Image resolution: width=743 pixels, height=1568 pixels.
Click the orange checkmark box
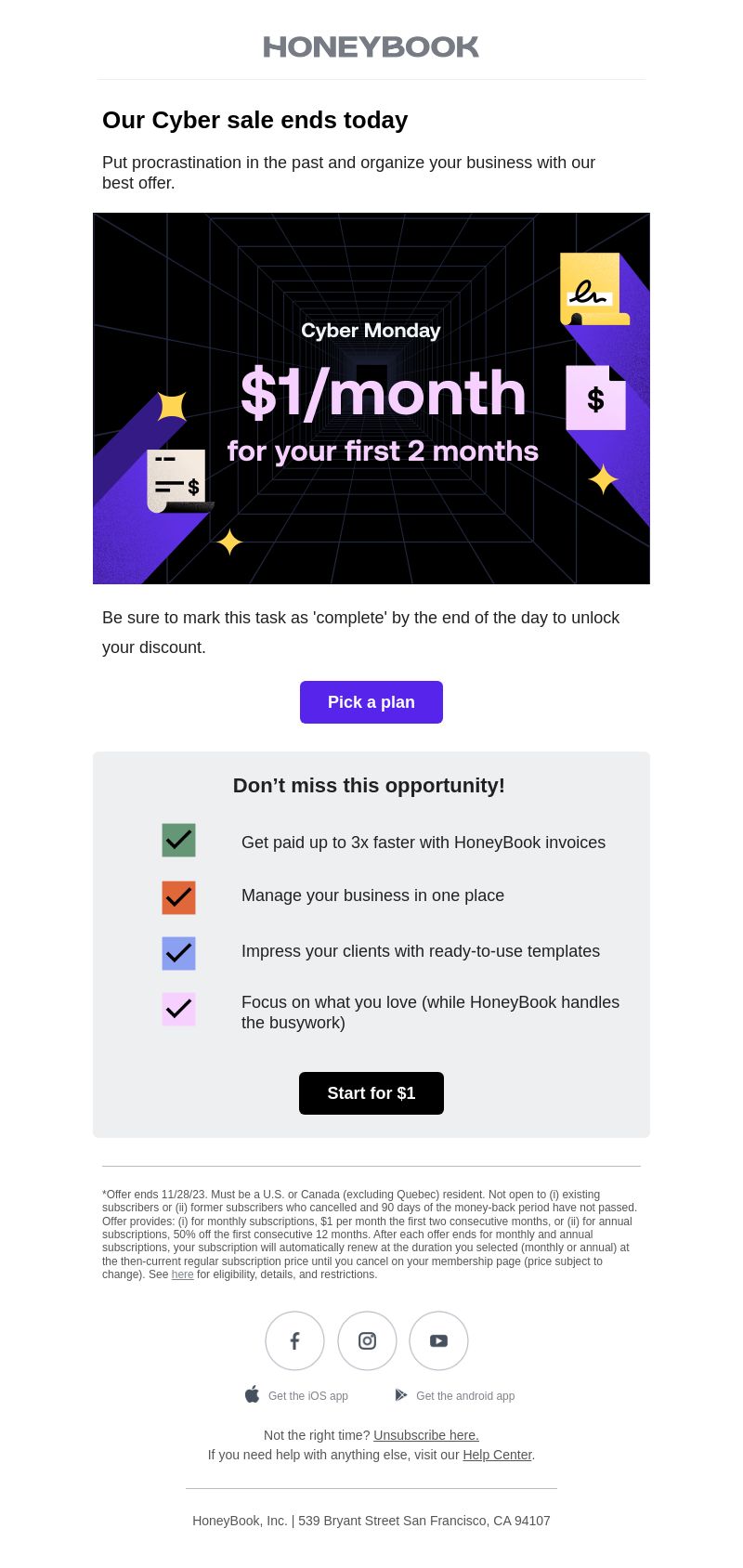(178, 898)
